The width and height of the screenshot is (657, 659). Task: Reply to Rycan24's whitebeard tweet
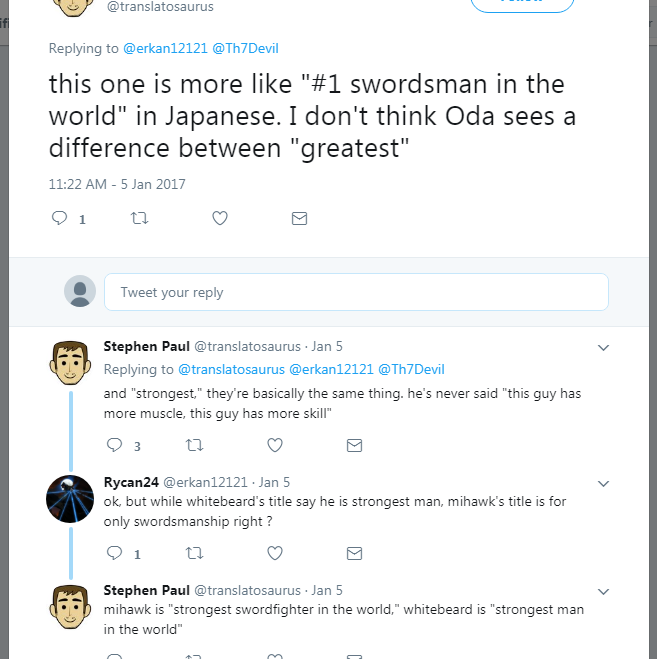(x=114, y=553)
